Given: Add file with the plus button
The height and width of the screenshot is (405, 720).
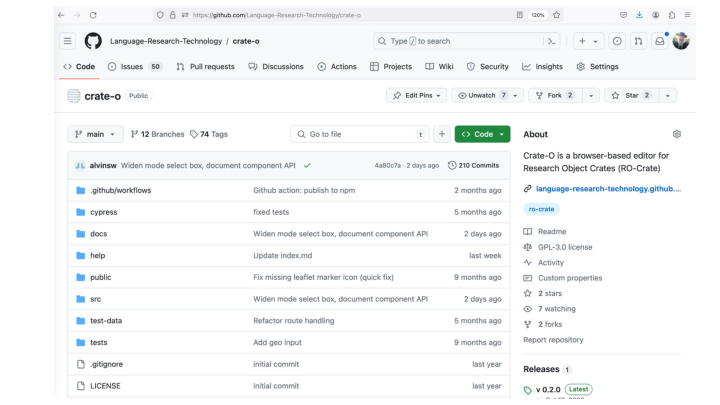Looking at the screenshot, I should pyautogui.click(x=442, y=134).
